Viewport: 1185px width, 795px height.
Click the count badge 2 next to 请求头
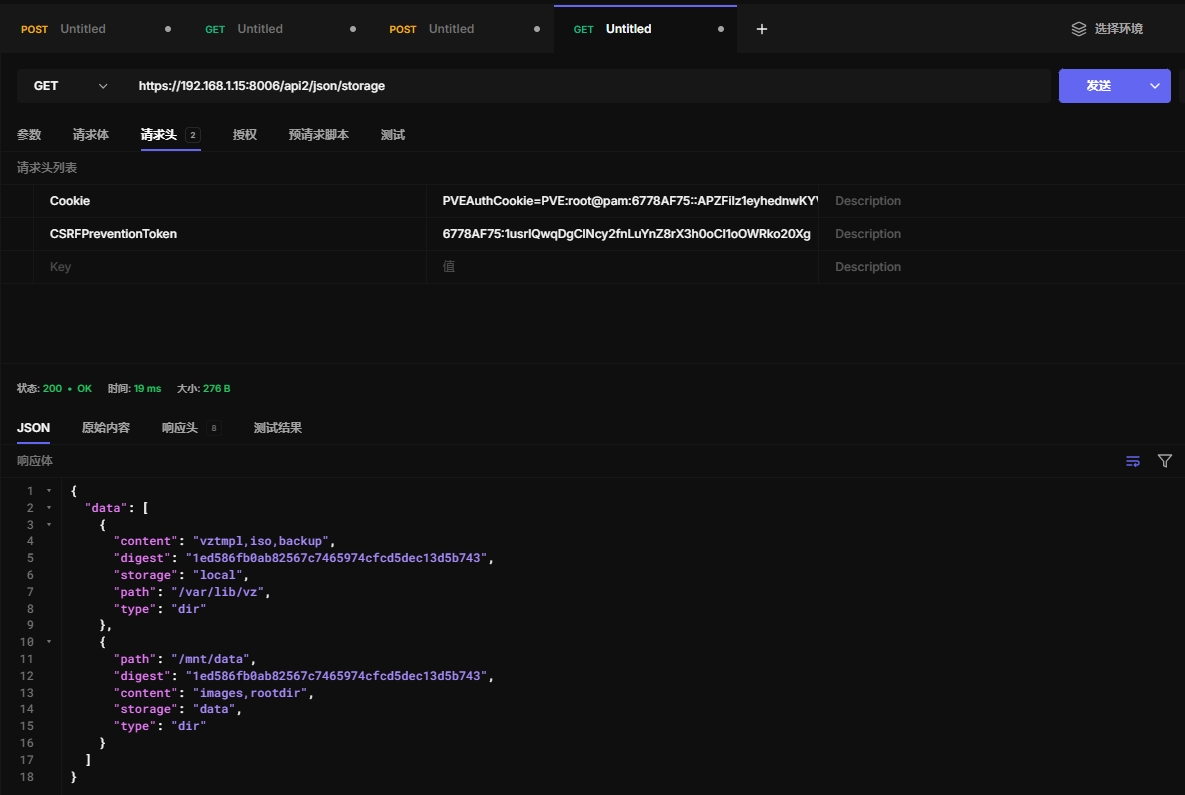(x=193, y=135)
